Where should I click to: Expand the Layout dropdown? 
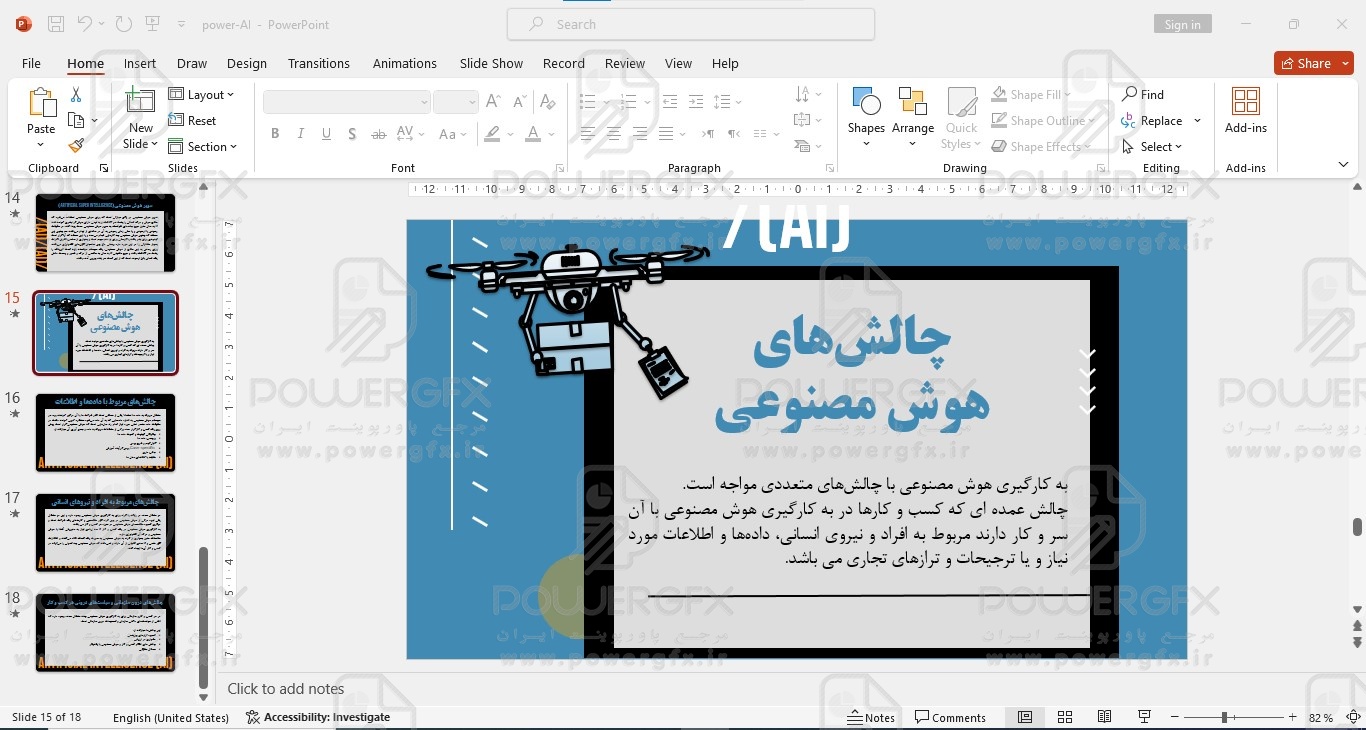pyautogui.click(x=201, y=95)
